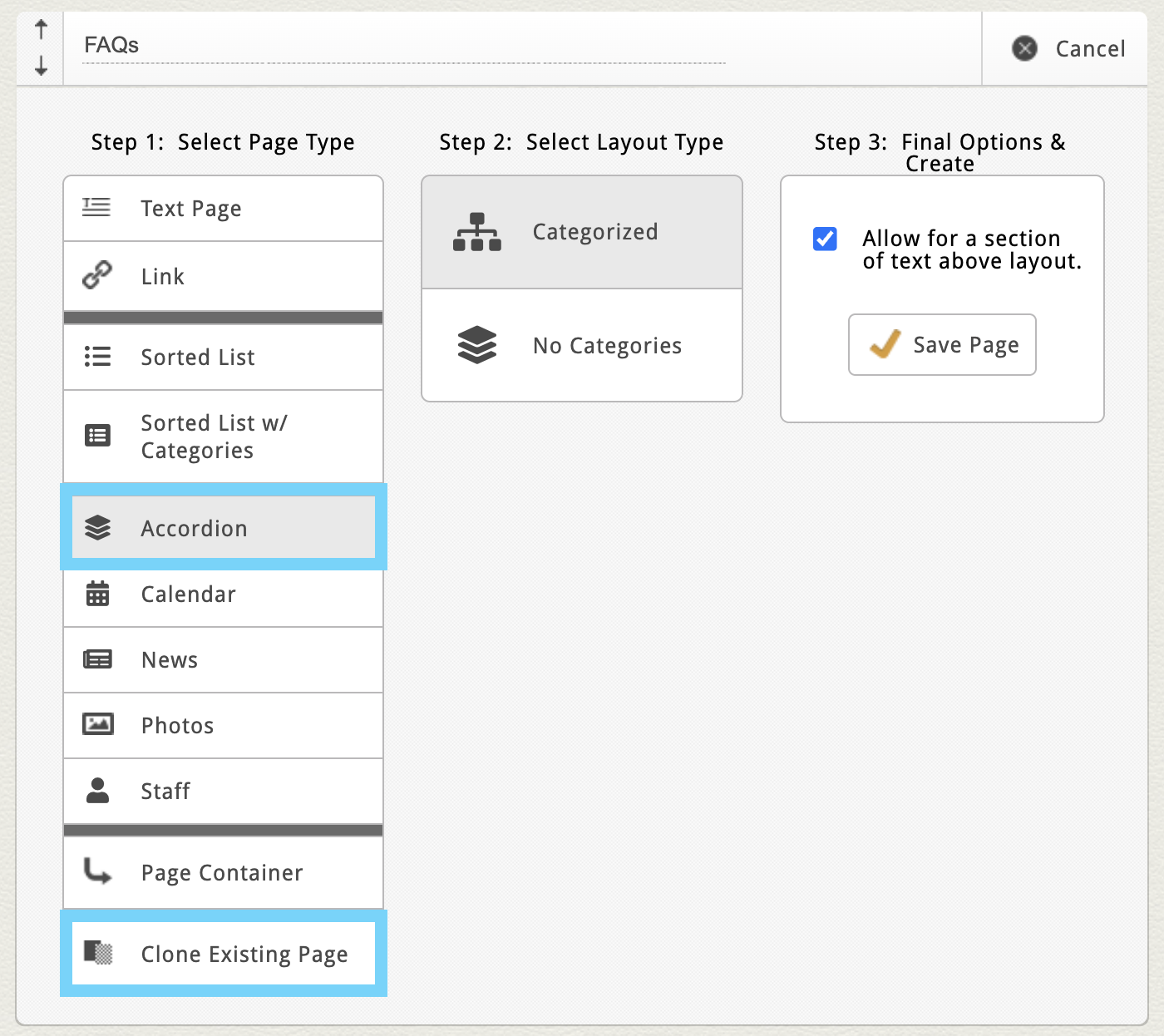The height and width of the screenshot is (1036, 1164).
Task: Click the Text Page lines icon
Action: (x=96, y=207)
